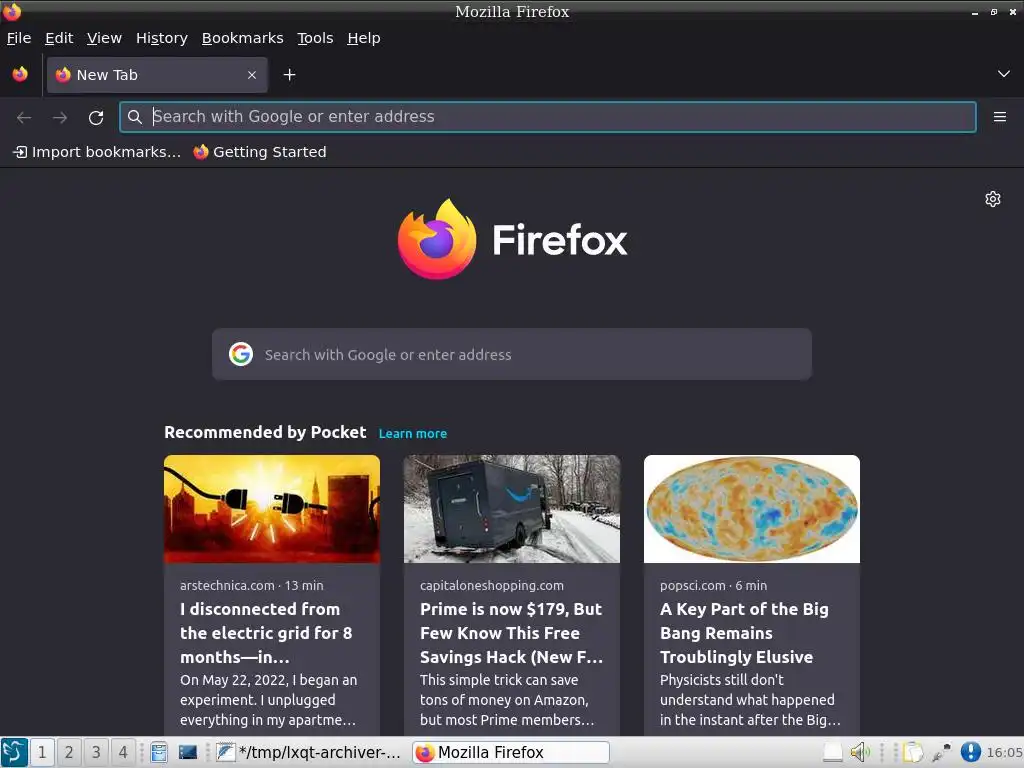Click the Firefox logo on the page
This screenshot has width=1024, height=768.
(513, 239)
